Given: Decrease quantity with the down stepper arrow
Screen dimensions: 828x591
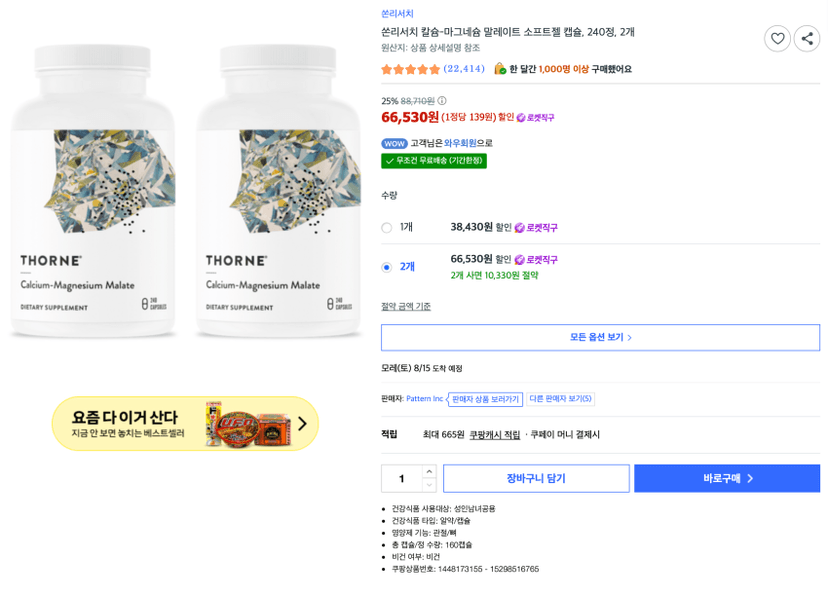Looking at the screenshot, I should (429, 485).
